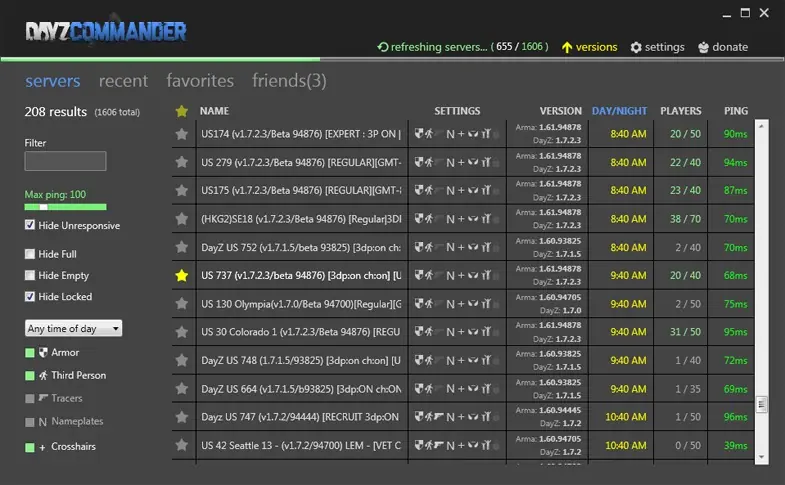Click the settings gear icon
This screenshot has height=485, width=785.
(x=636, y=47)
